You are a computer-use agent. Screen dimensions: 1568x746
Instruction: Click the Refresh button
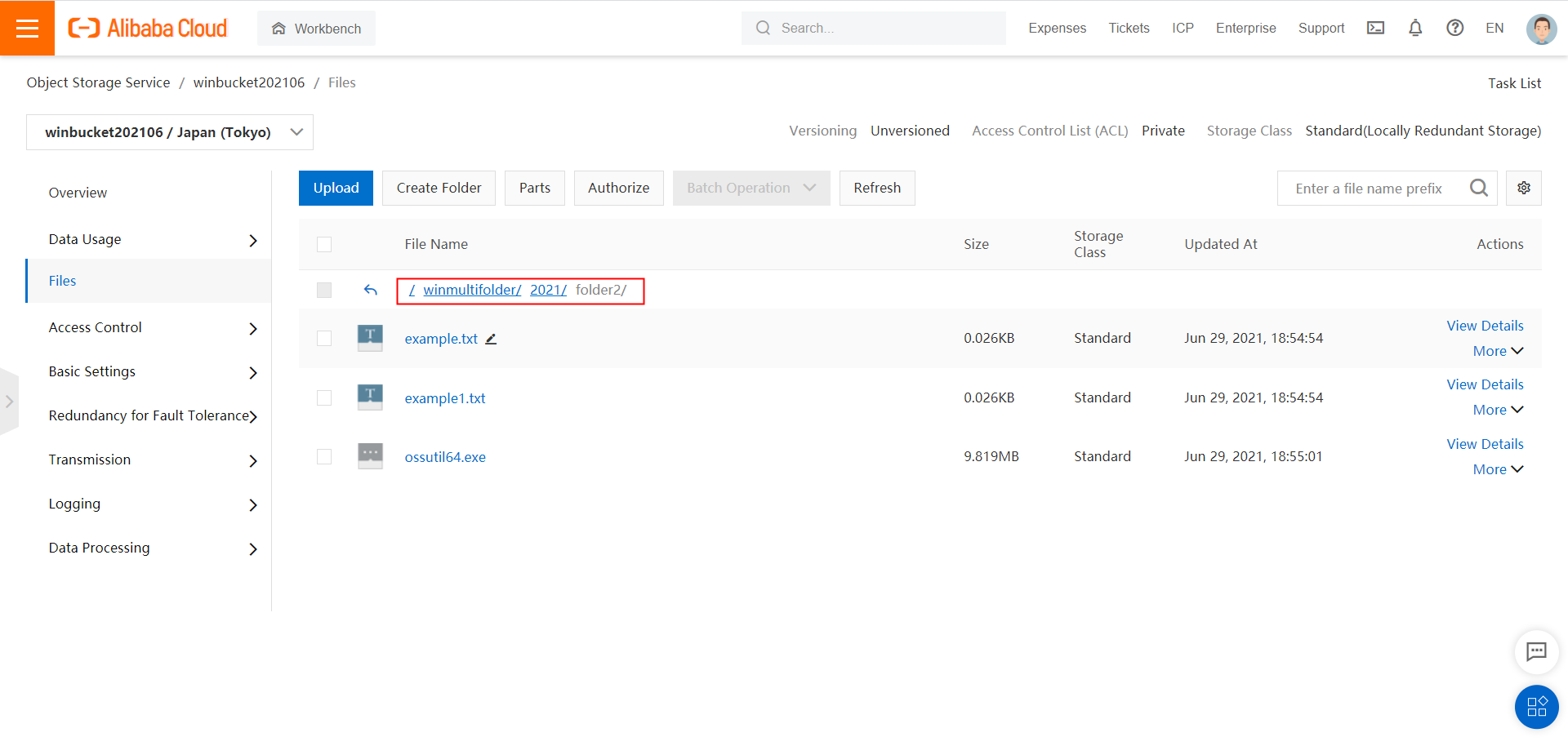tap(877, 188)
